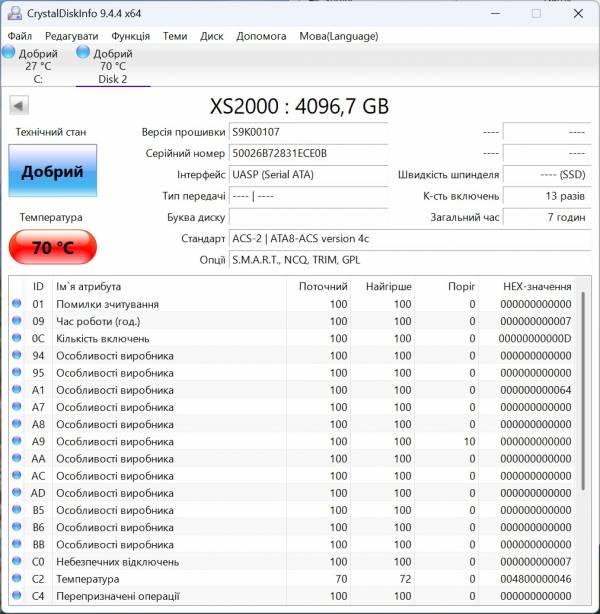Select the Небезпечних відключень attribute name
Screen dimensions: 600x614
(117, 562)
